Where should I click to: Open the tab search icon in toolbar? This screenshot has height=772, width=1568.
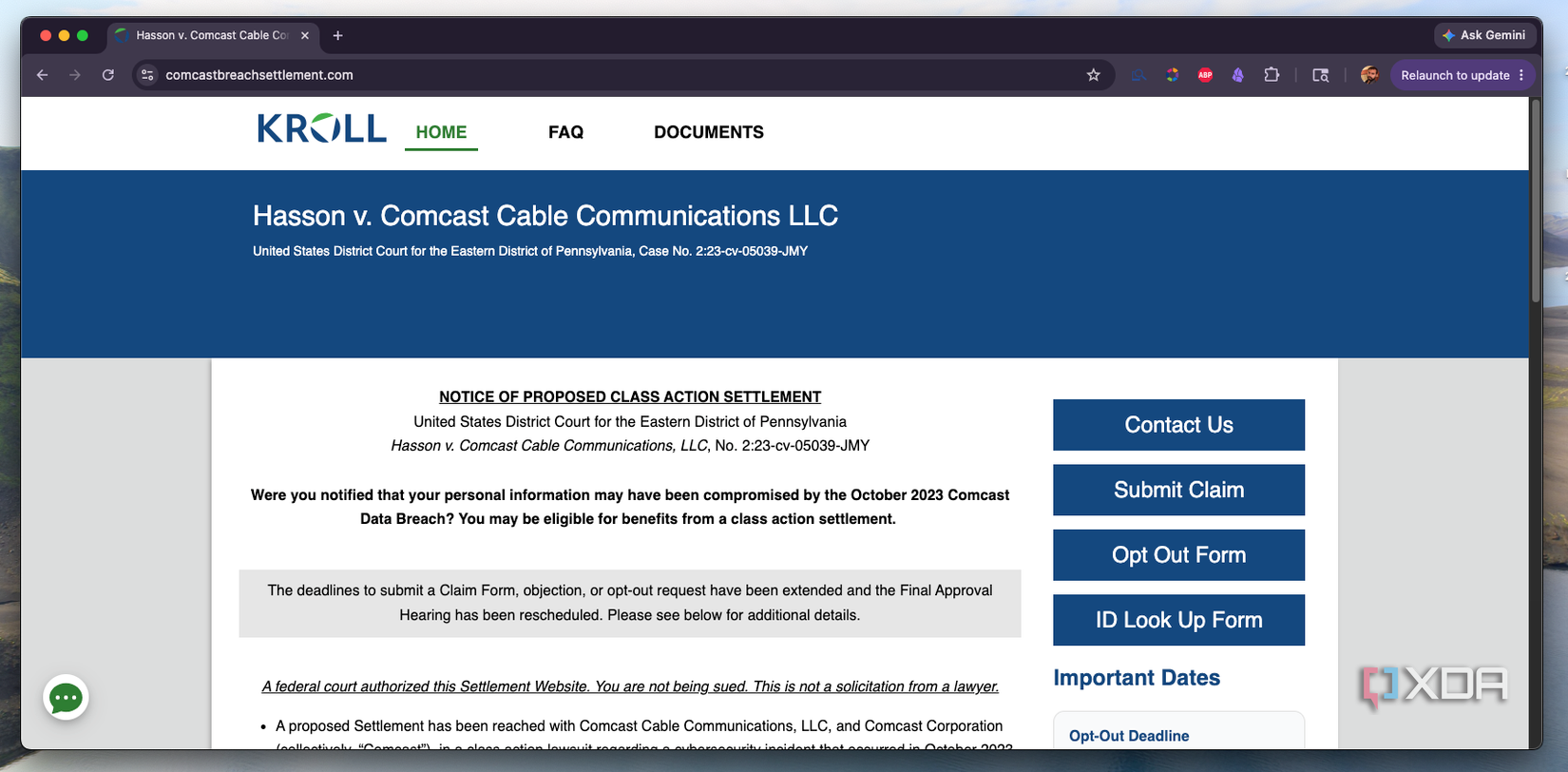1321,75
